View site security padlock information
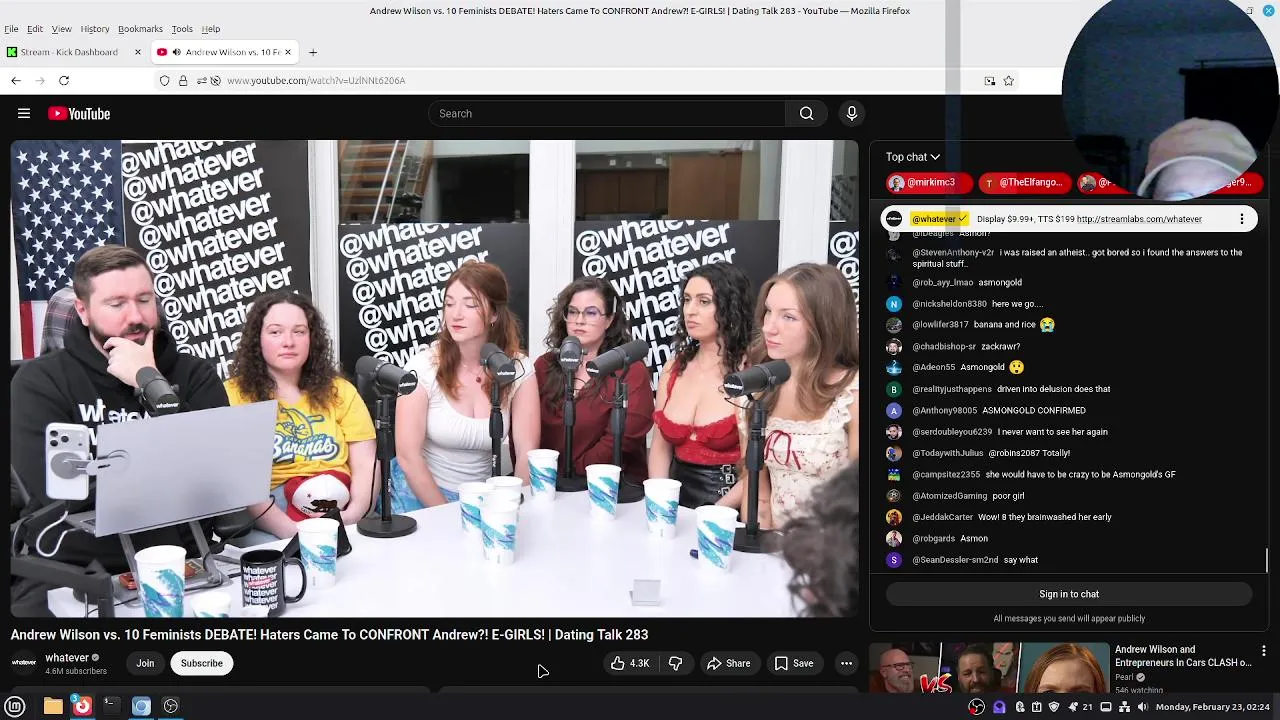Screen dimensions: 1280x720 point(183,80)
